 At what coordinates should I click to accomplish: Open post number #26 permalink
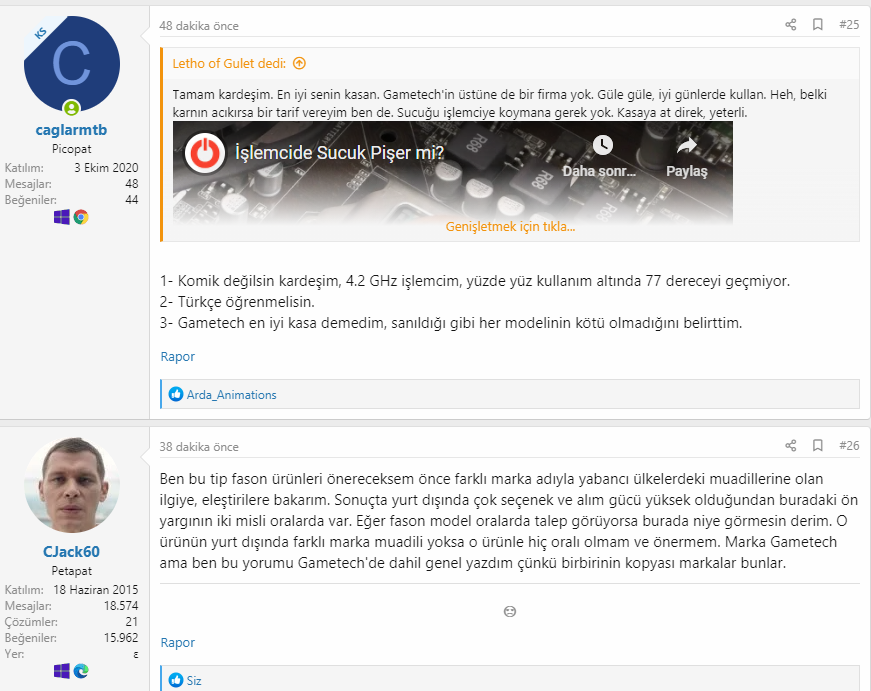tap(849, 445)
